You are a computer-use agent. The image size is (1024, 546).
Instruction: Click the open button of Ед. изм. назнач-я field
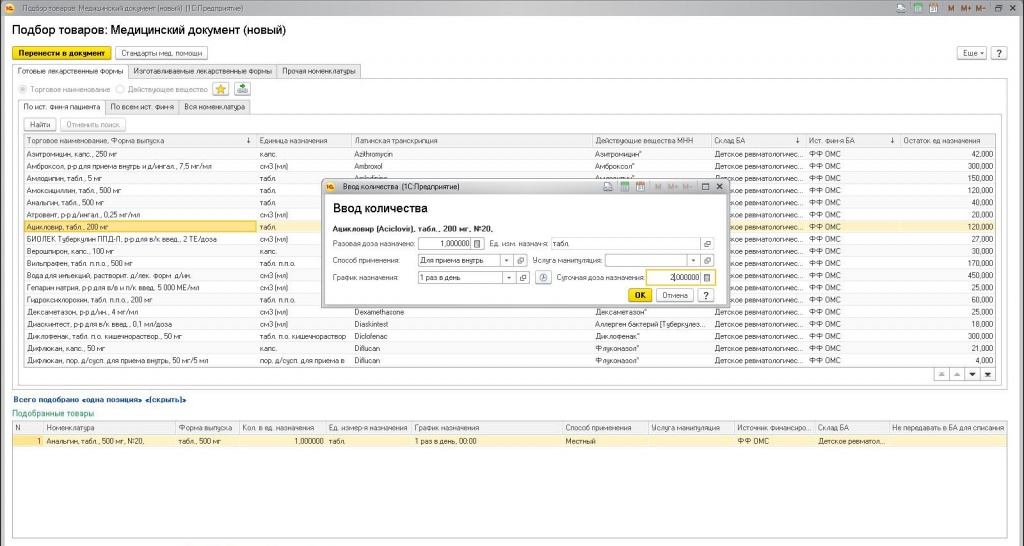(707, 244)
